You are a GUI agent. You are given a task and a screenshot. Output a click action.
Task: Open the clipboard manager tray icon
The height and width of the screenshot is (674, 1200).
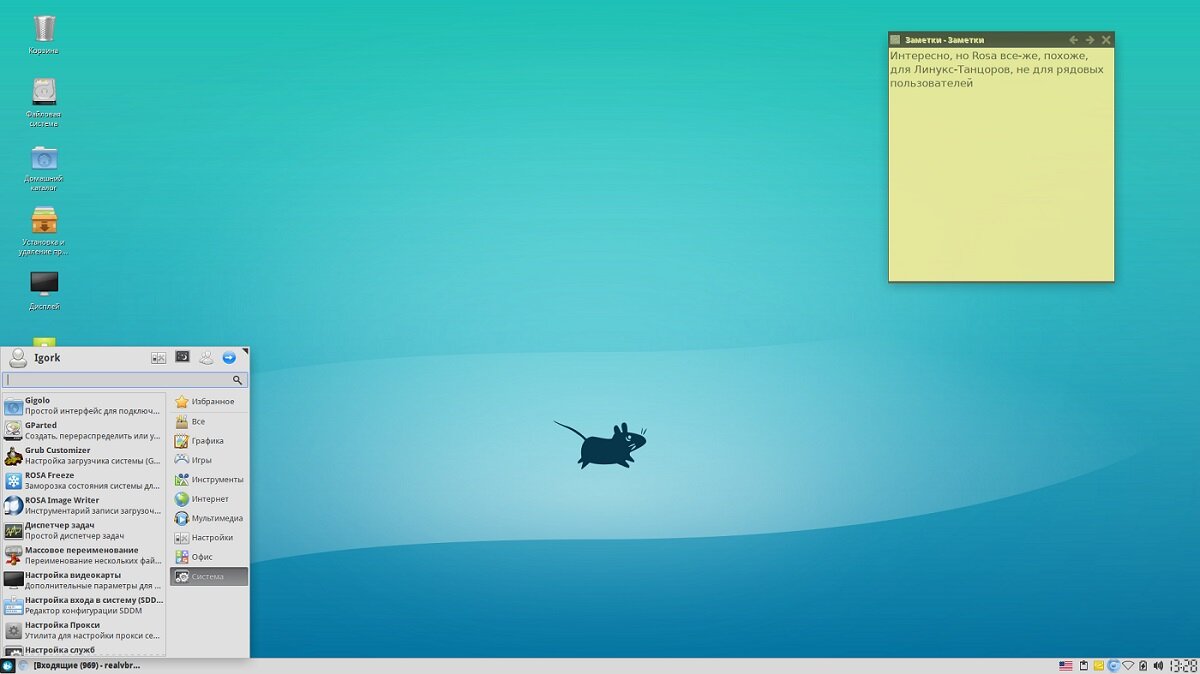coord(1083,665)
